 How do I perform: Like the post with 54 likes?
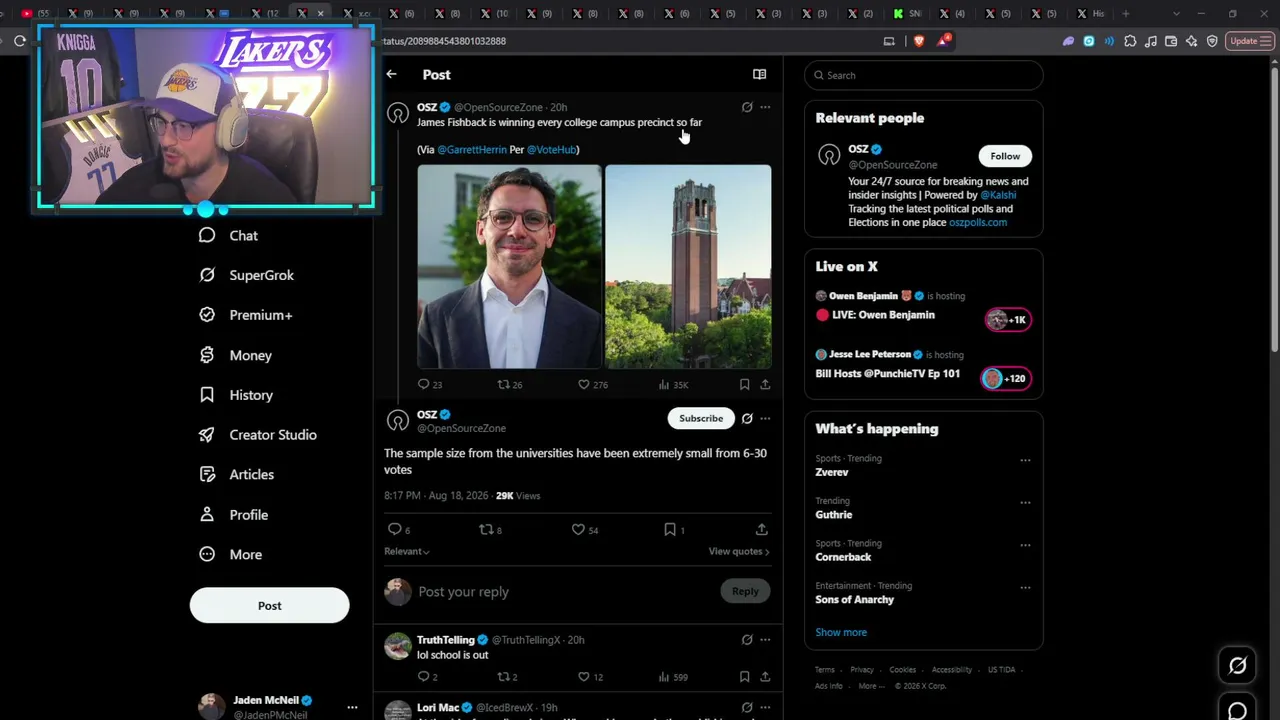pyautogui.click(x=578, y=529)
